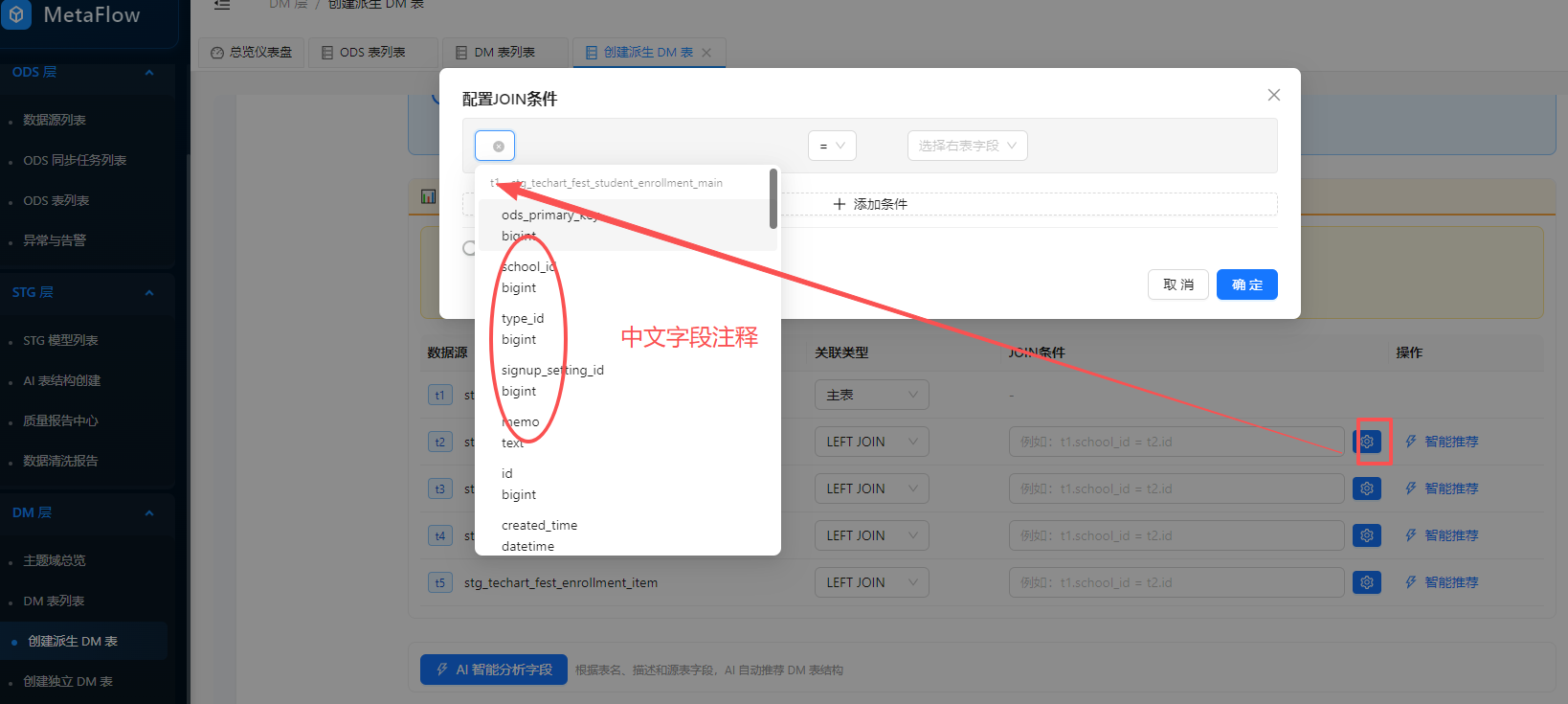Click the 确定 button

1246,284
